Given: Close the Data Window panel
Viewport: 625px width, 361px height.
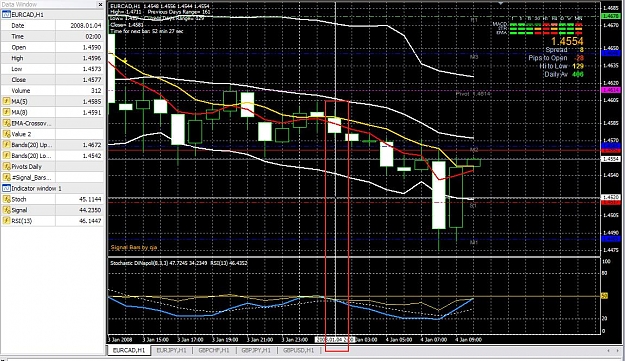Looking at the screenshot, I should click(100, 4).
